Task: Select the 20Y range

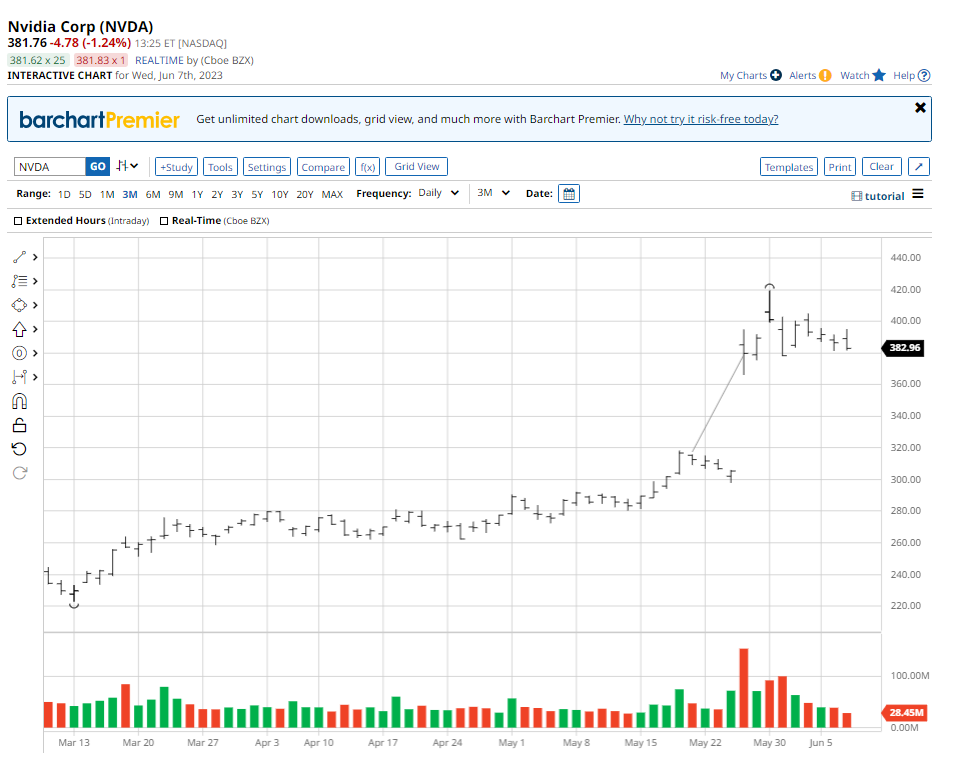Action: point(305,194)
